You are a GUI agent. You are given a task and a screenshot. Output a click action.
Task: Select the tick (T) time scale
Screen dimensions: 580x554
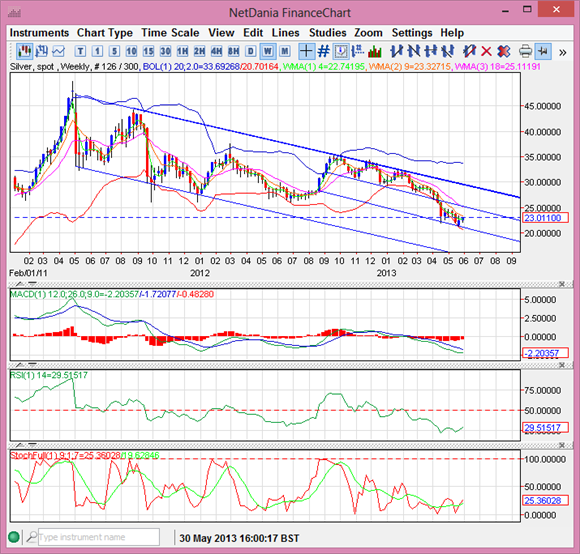pos(80,51)
